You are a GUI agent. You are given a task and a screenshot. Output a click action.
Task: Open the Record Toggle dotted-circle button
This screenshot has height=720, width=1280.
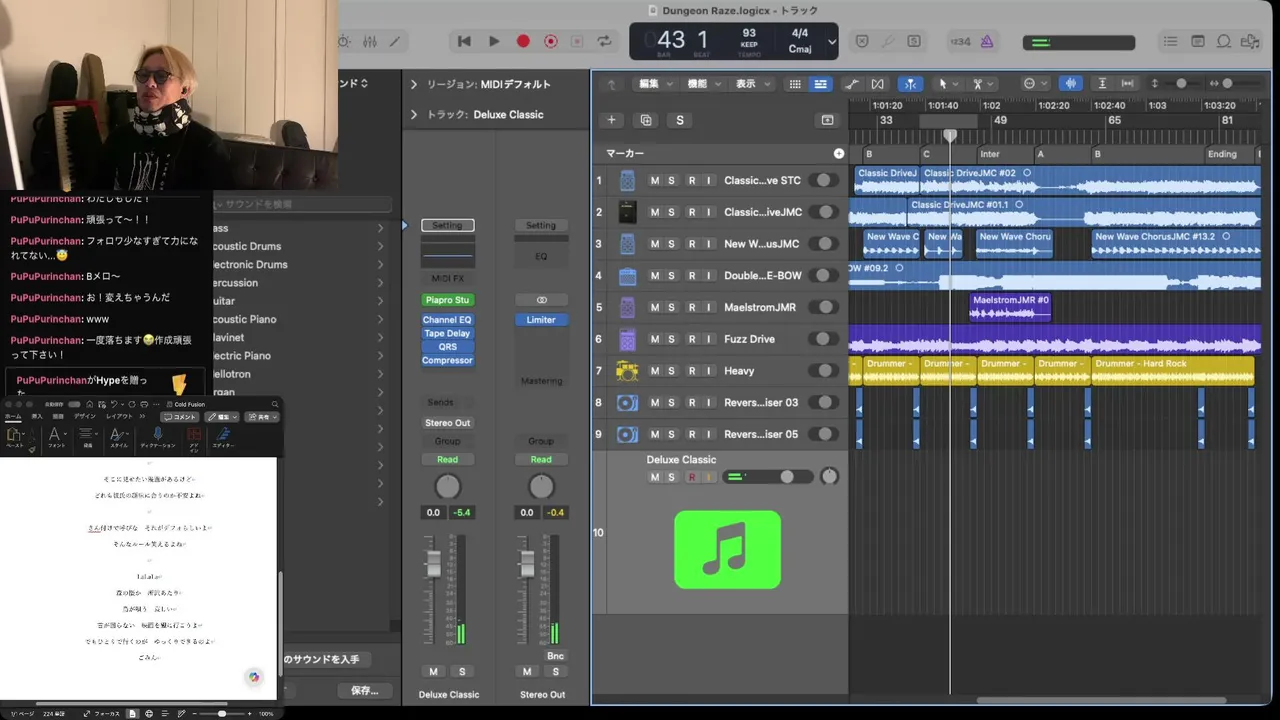pos(550,41)
